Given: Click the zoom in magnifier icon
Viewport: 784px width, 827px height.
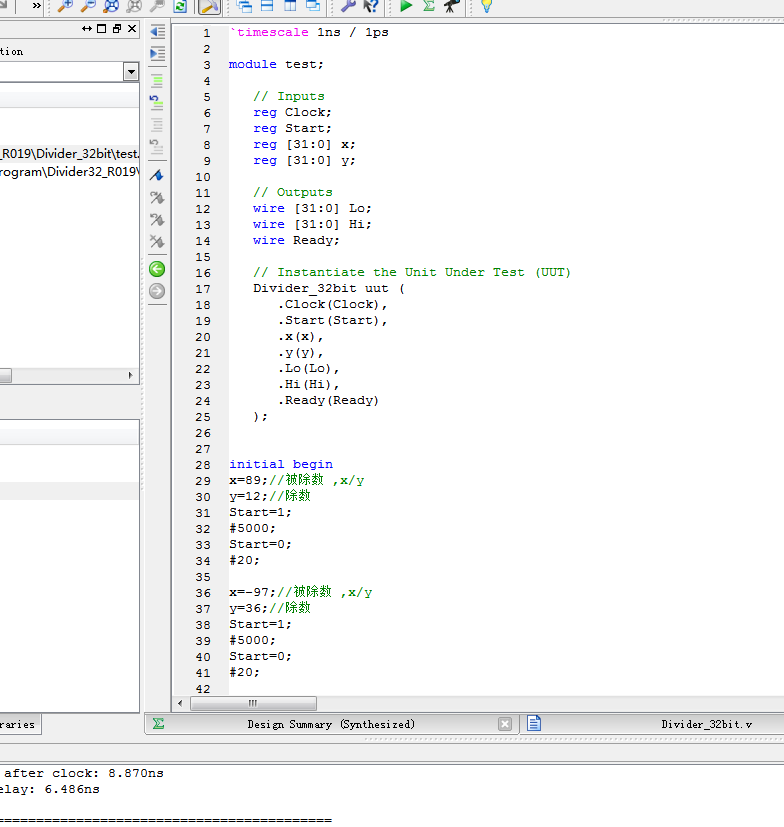Looking at the screenshot, I should tap(65, 6).
